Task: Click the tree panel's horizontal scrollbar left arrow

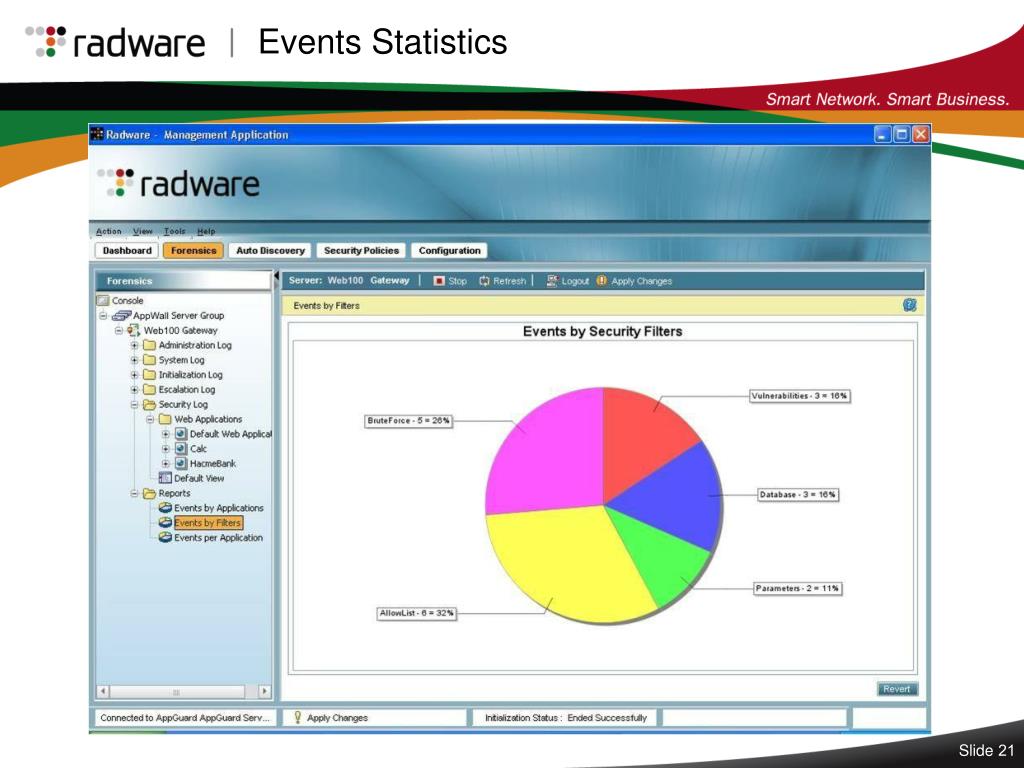Action: click(103, 691)
